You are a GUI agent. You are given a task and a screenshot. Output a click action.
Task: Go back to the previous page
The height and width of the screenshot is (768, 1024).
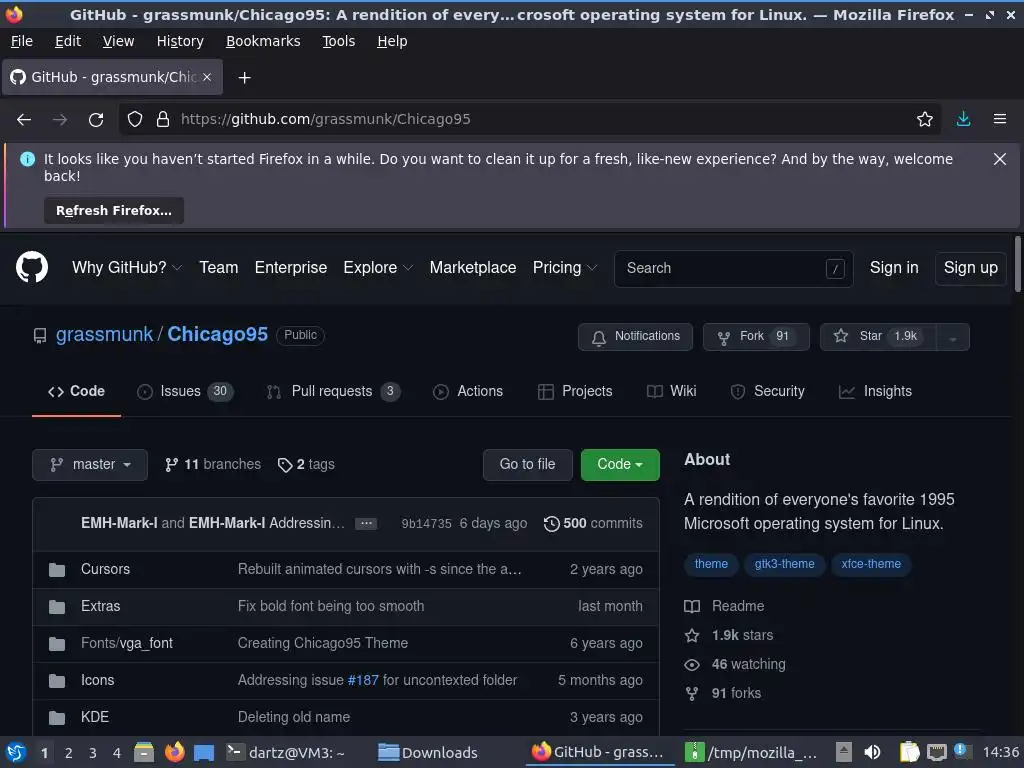(x=24, y=119)
